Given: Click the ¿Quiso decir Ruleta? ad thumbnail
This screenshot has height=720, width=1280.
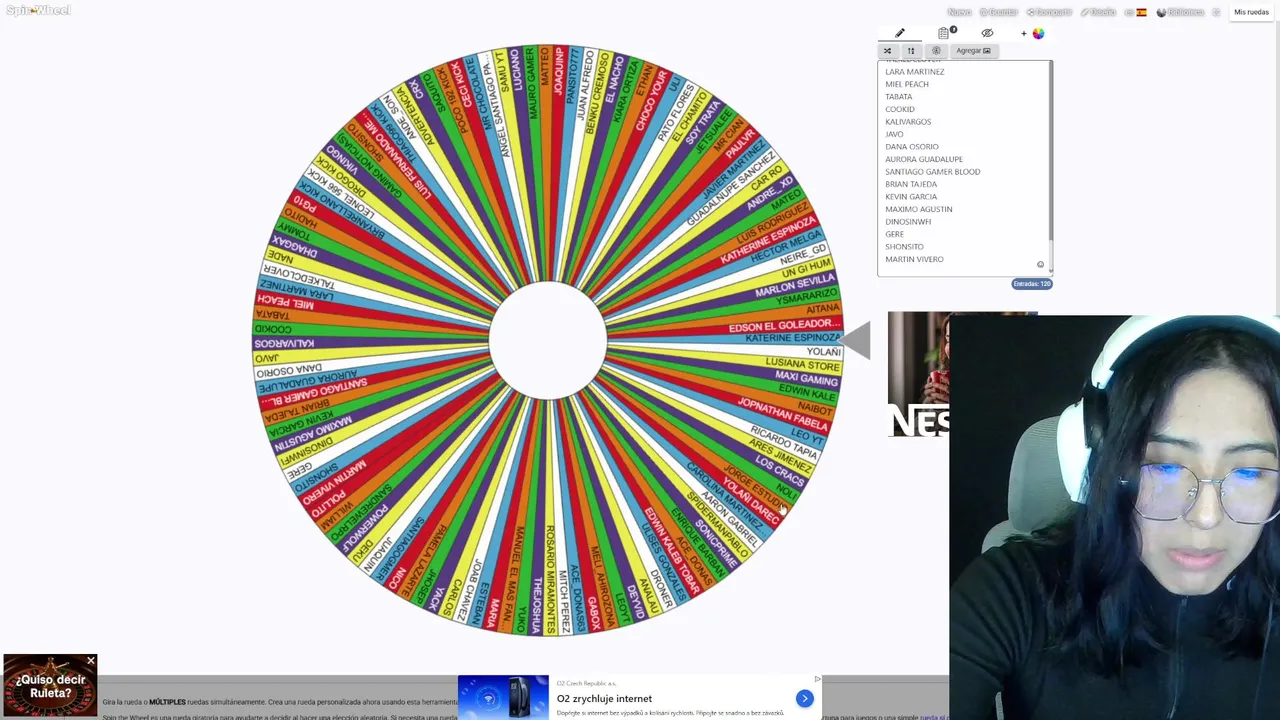Looking at the screenshot, I should pyautogui.click(x=50, y=686).
